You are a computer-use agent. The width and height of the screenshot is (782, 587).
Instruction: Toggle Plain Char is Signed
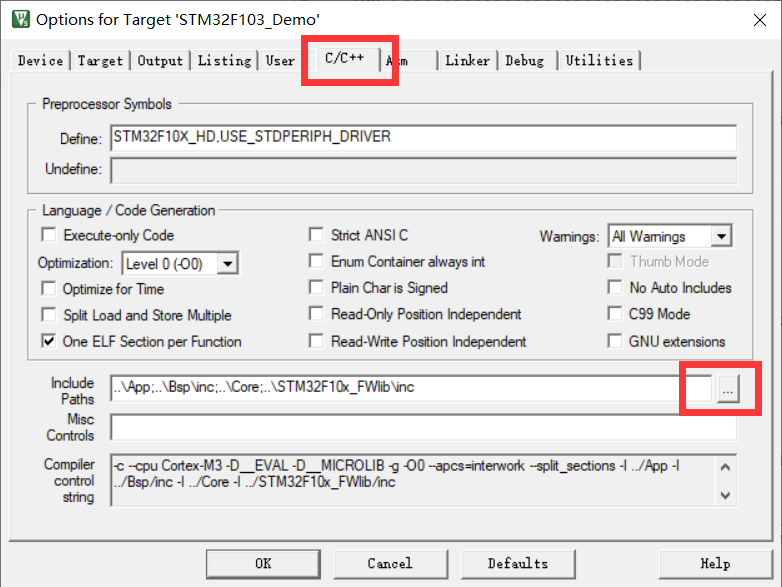(x=316, y=287)
